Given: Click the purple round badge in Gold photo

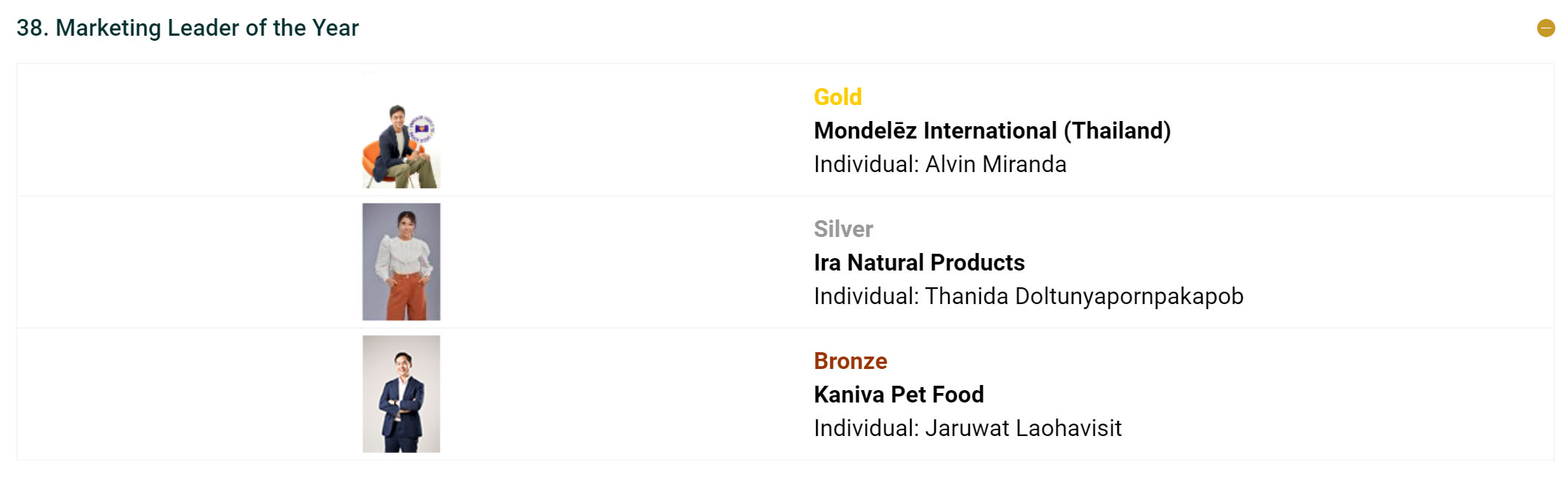Looking at the screenshot, I should click(x=422, y=128).
